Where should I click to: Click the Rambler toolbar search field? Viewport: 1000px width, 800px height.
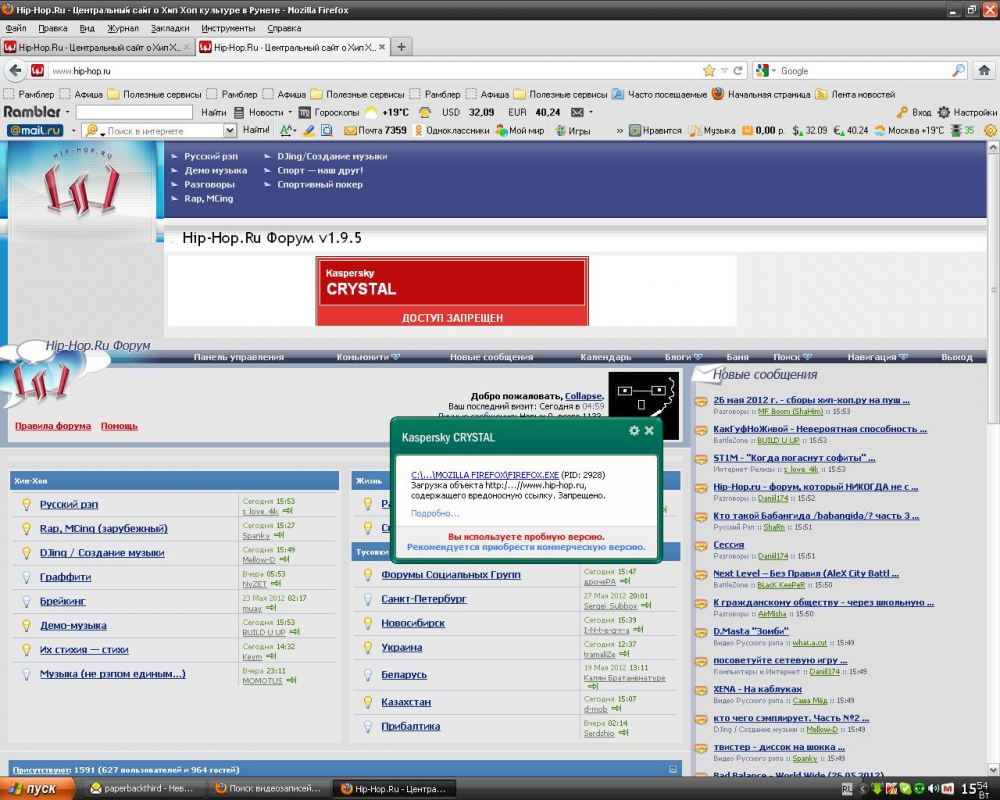coord(134,112)
